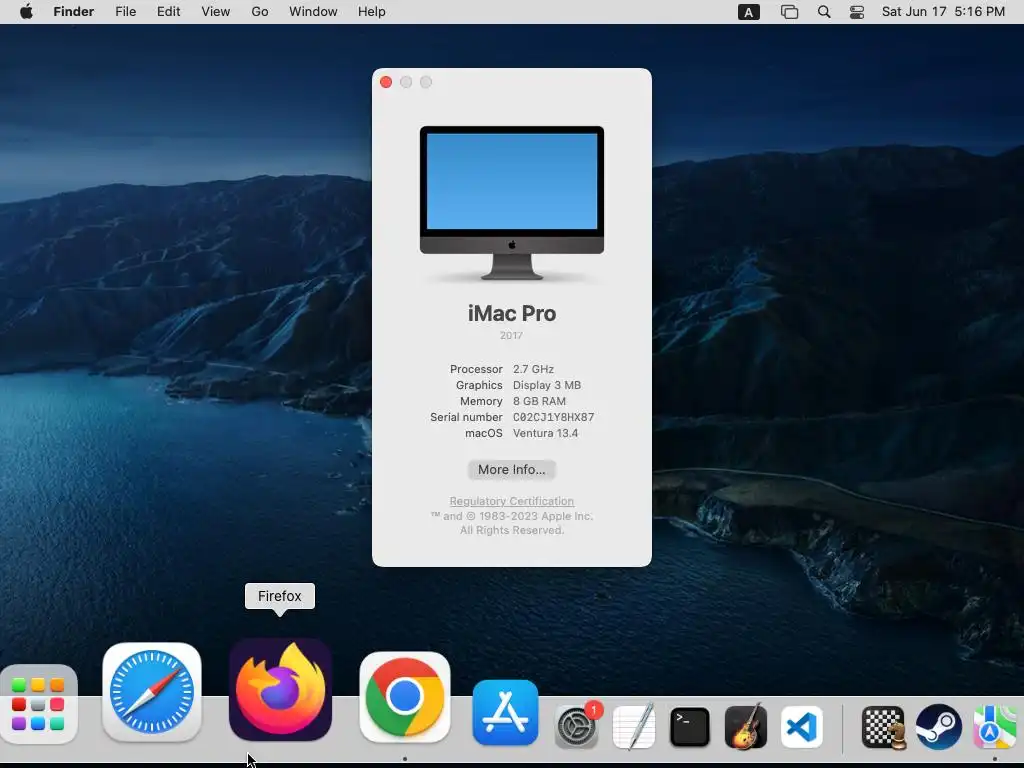Screen dimensions: 1024x768
Task: Open the Apple menu
Action: [26, 12]
